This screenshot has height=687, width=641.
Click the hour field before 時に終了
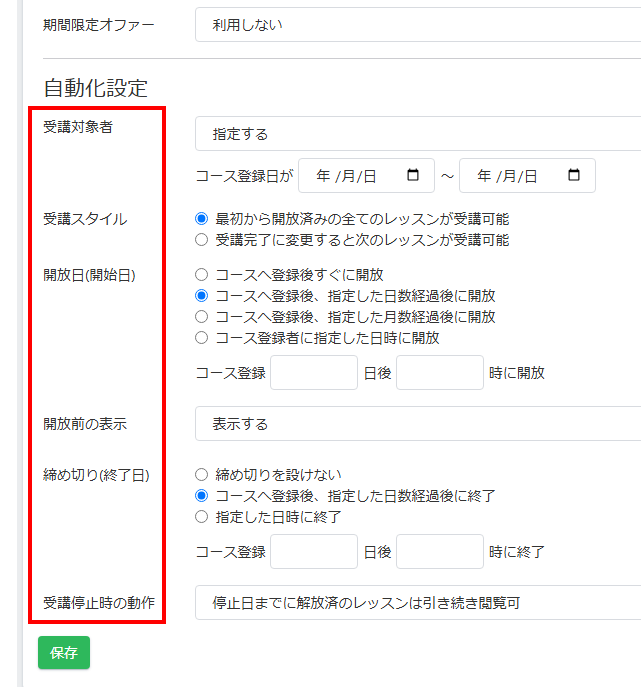coord(439,552)
